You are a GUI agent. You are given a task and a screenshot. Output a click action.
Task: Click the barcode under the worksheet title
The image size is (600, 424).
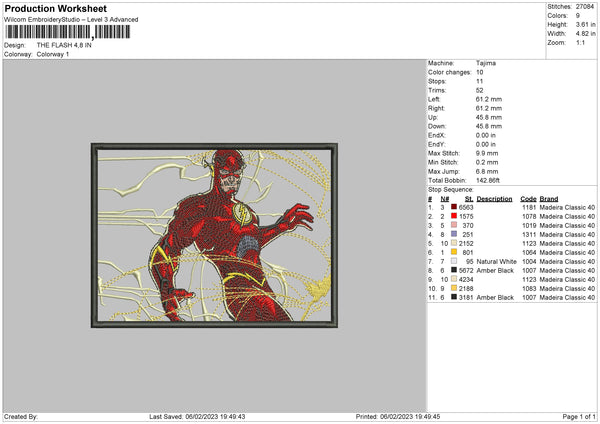67,32
